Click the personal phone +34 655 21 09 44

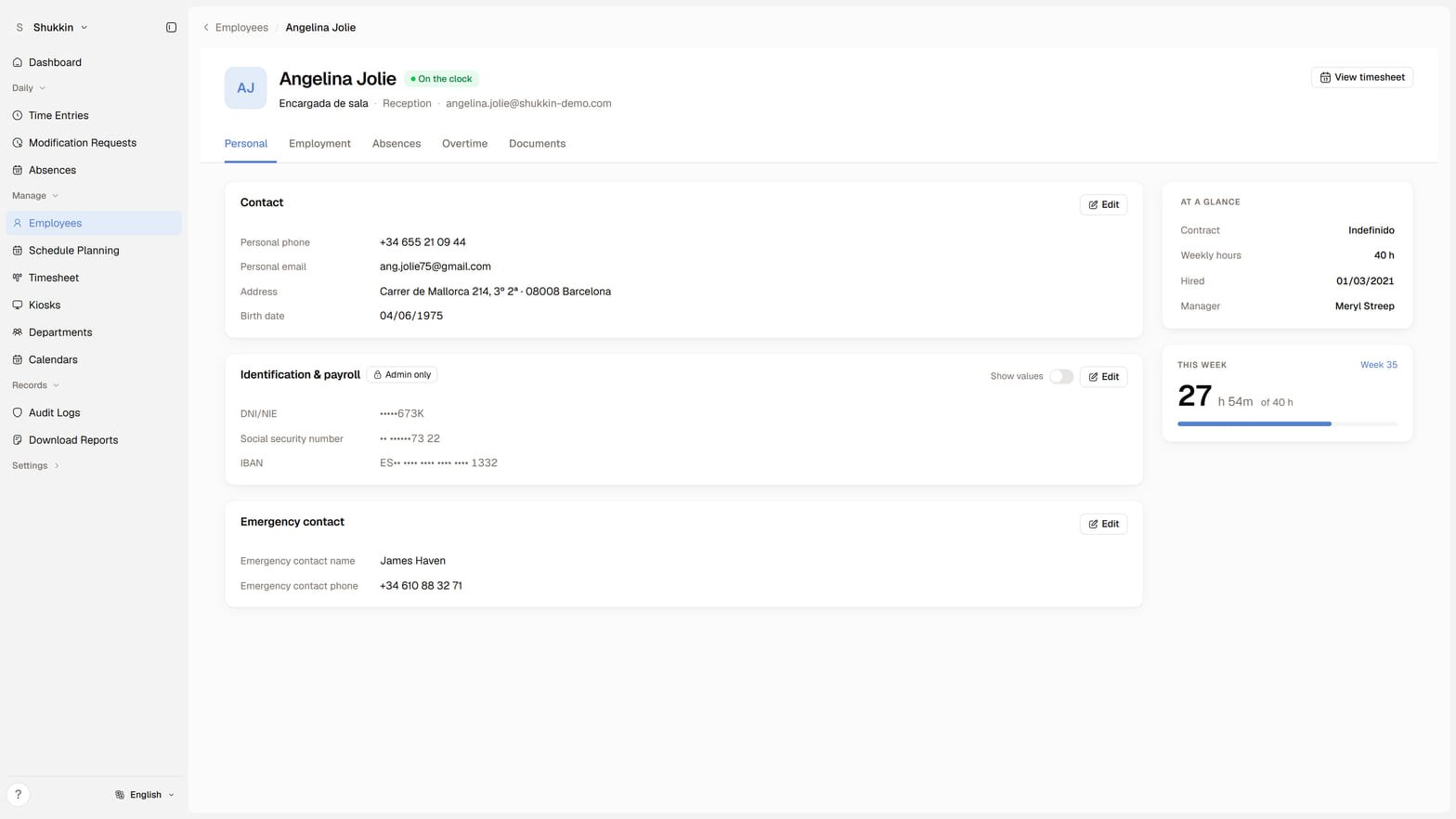pyautogui.click(x=422, y=242)
